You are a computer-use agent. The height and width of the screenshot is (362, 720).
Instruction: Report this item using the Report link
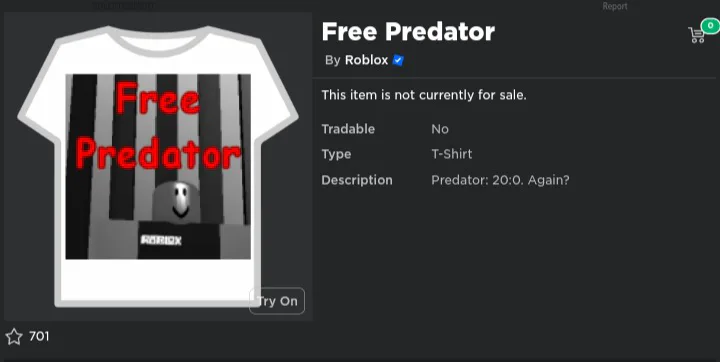click(x=615, y=6)
